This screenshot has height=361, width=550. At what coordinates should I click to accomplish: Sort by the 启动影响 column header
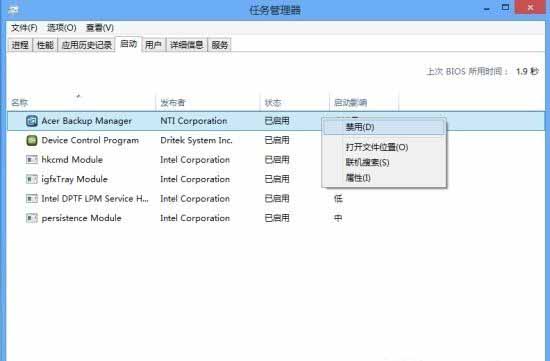[x=364, y=102]
